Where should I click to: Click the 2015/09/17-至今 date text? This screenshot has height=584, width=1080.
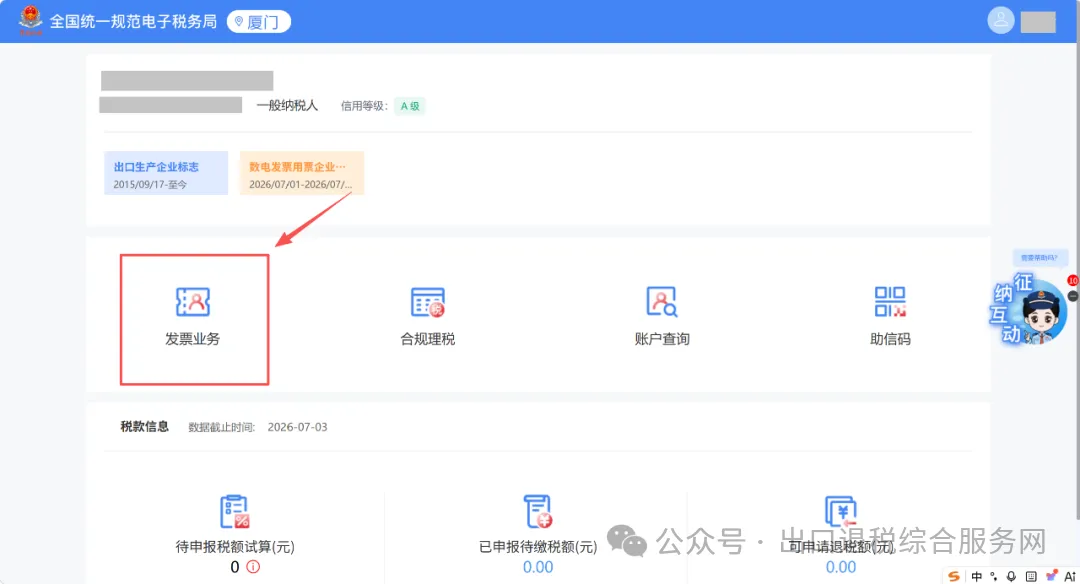(150, 185)
